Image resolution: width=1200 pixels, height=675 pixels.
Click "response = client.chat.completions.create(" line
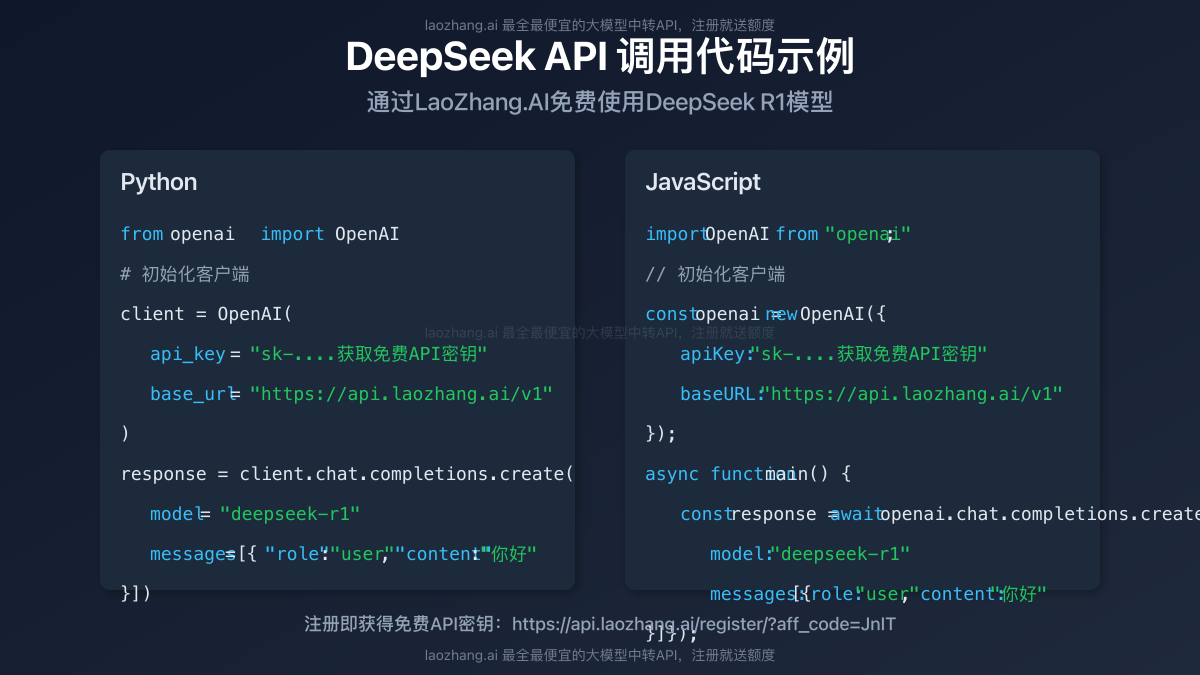click(x=347, y=474)
